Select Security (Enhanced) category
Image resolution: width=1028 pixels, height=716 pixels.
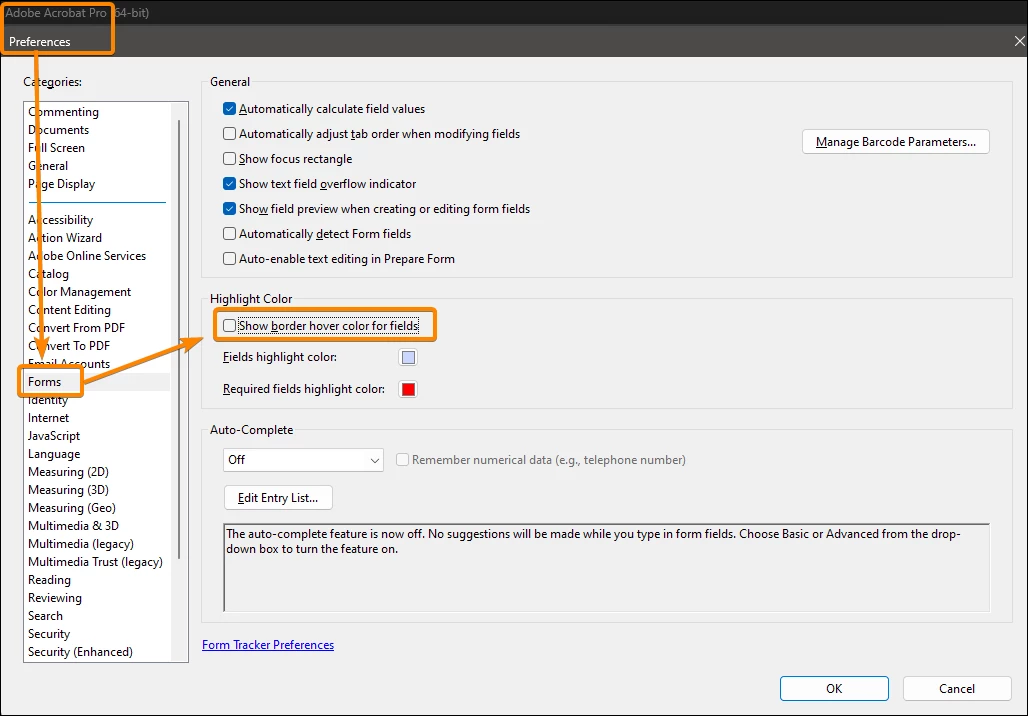(x=80, y=652)
